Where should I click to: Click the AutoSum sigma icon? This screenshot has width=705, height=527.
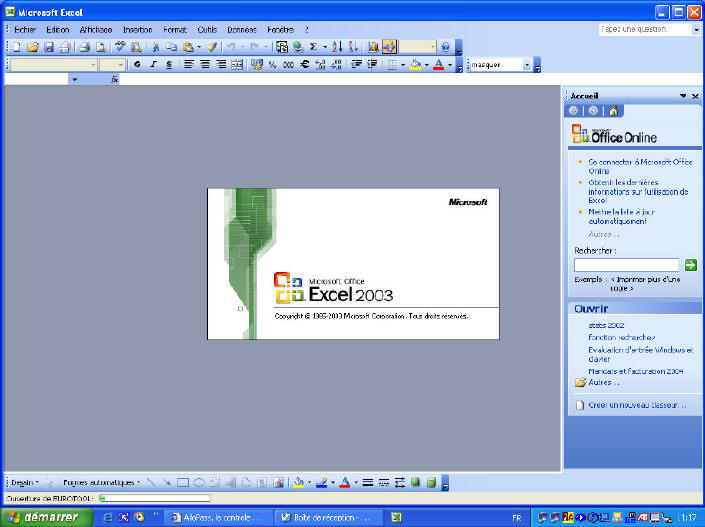coord(313,47)
